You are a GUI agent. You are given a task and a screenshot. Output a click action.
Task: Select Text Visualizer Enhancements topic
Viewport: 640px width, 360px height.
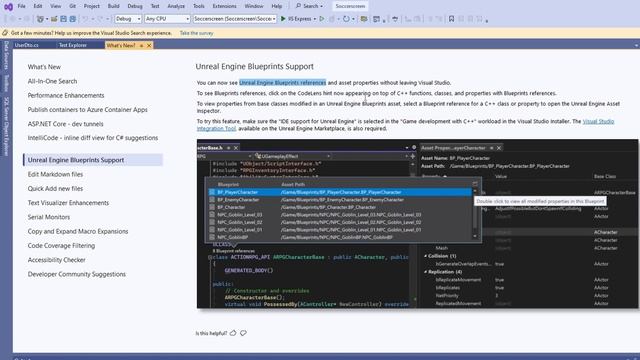[68, 203]
